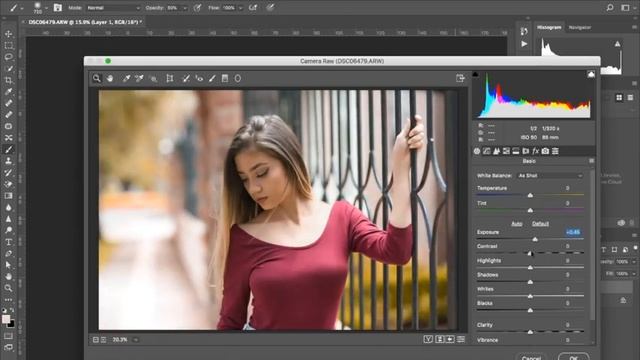Select Camera Raw Radial Filter tool
640x360 pixels.
[238, 78]
